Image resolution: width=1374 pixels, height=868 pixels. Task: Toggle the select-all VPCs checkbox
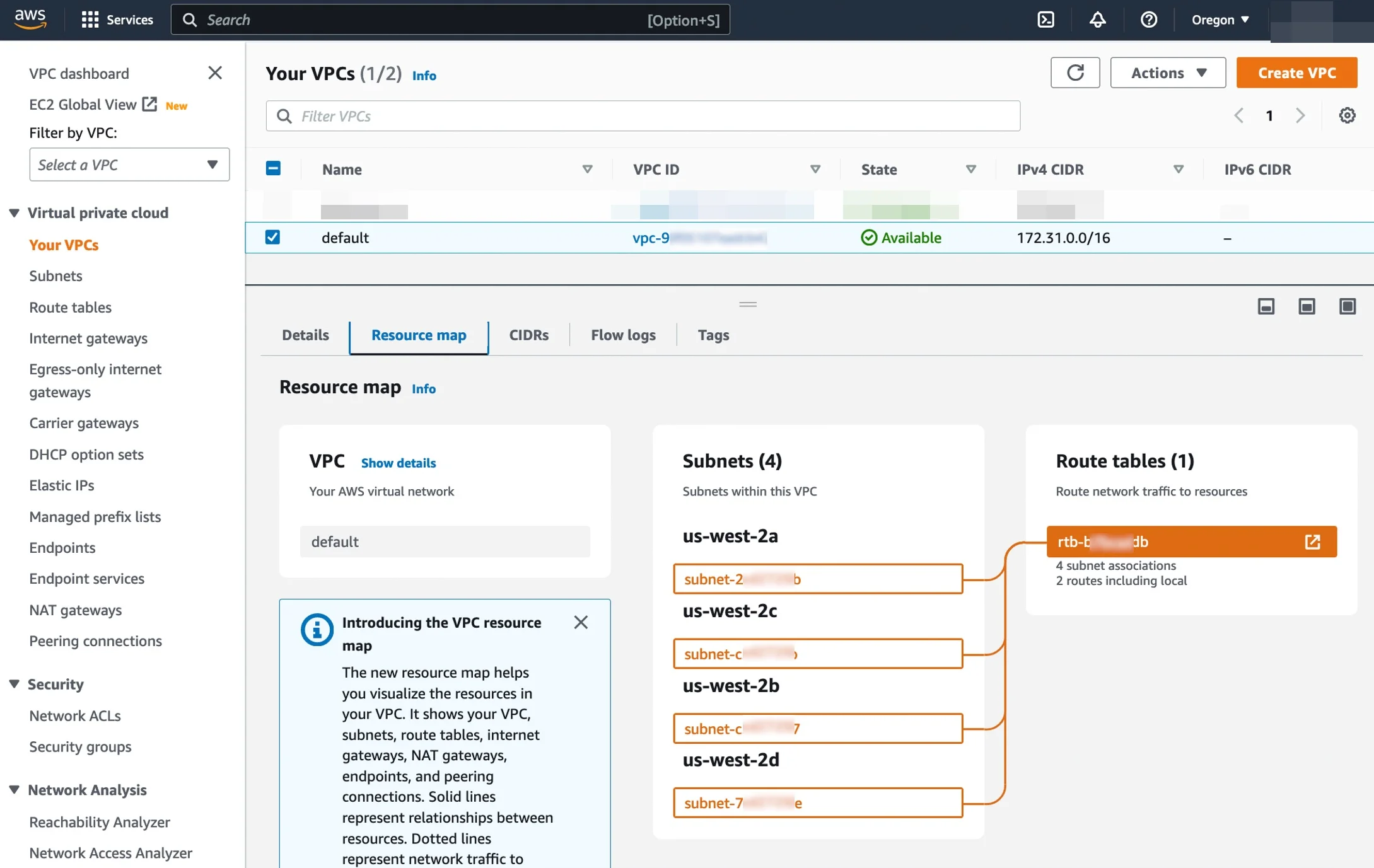pos(273,168)
